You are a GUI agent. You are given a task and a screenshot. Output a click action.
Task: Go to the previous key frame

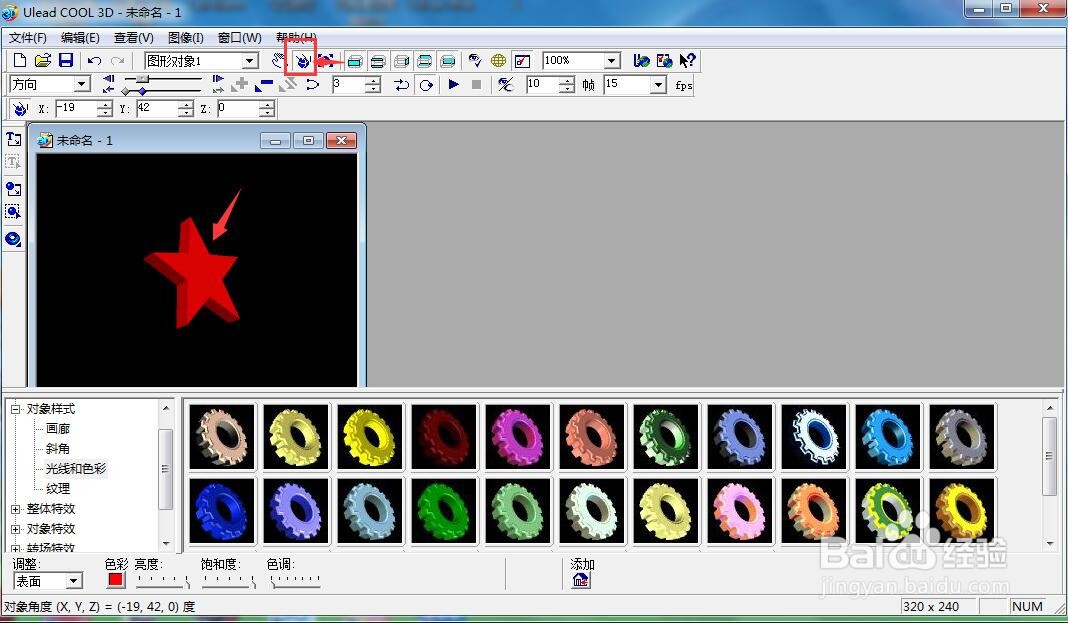(108, 80)
